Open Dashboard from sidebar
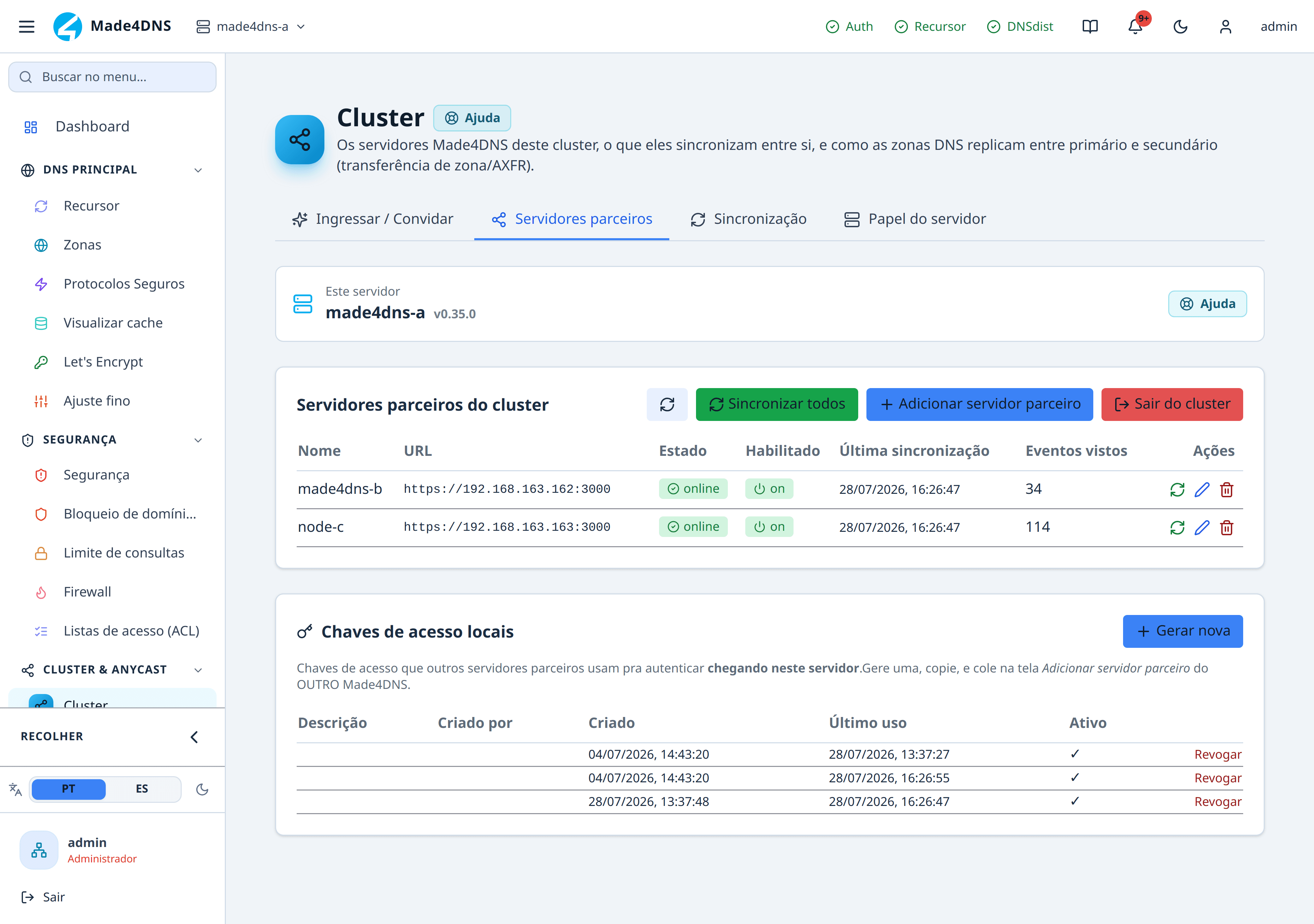The image size is (1314, 924). [x=112, y=127]
